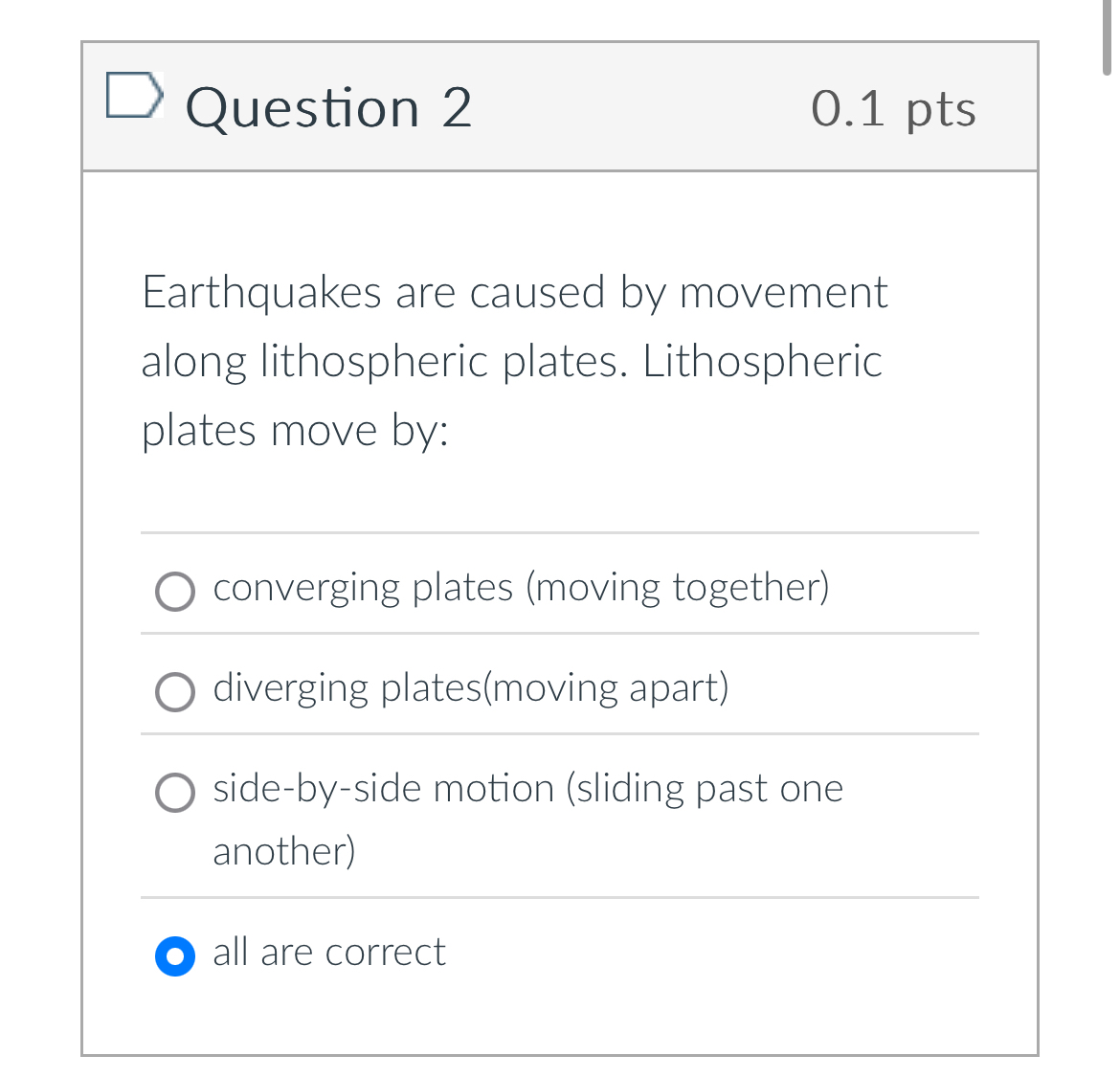Click the '0.1 pts' point value label
Image resolution: width=1120 pixels, height=1078 pixels.
tap(893, 107)
